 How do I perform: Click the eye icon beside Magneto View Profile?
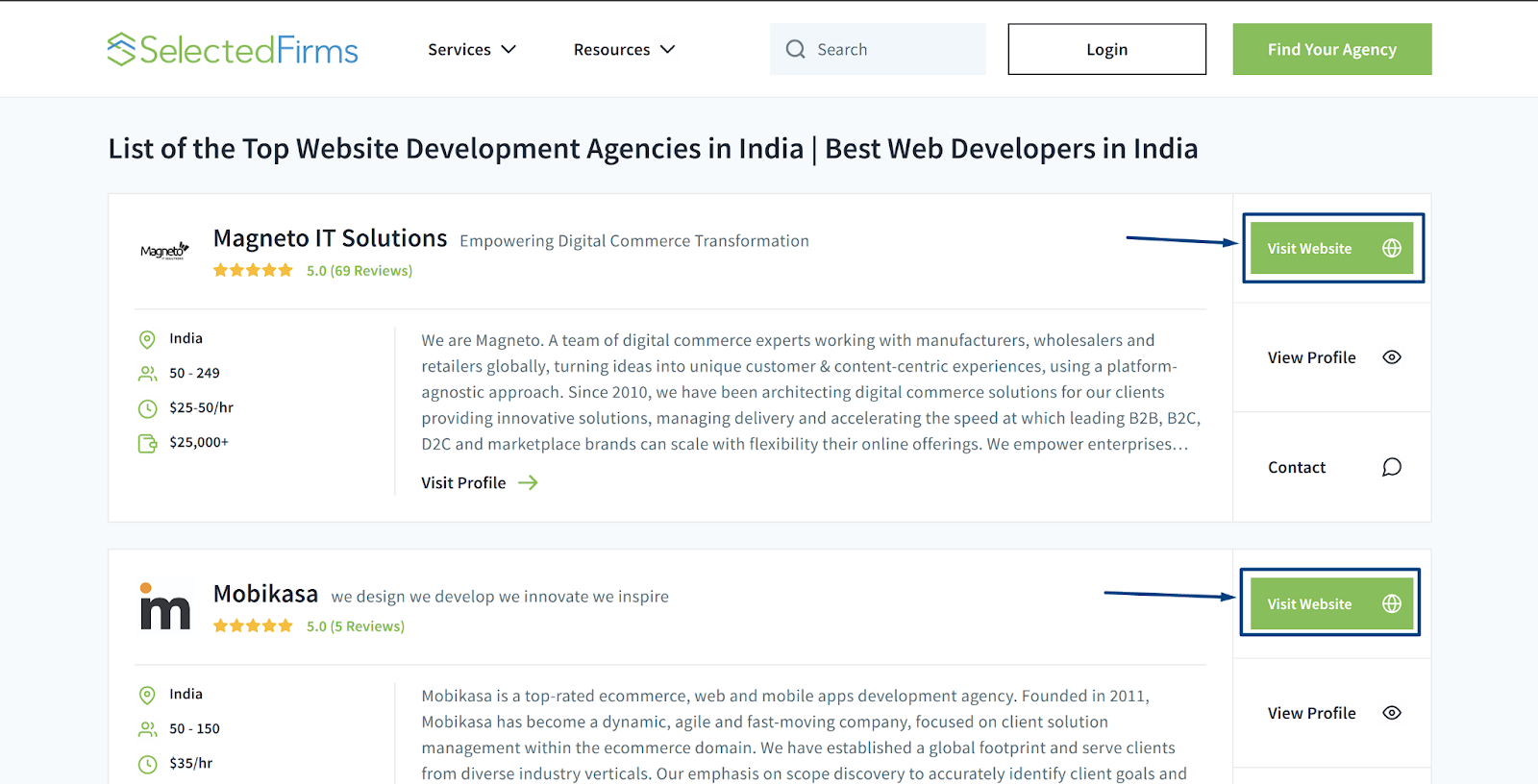point(1392,357)
